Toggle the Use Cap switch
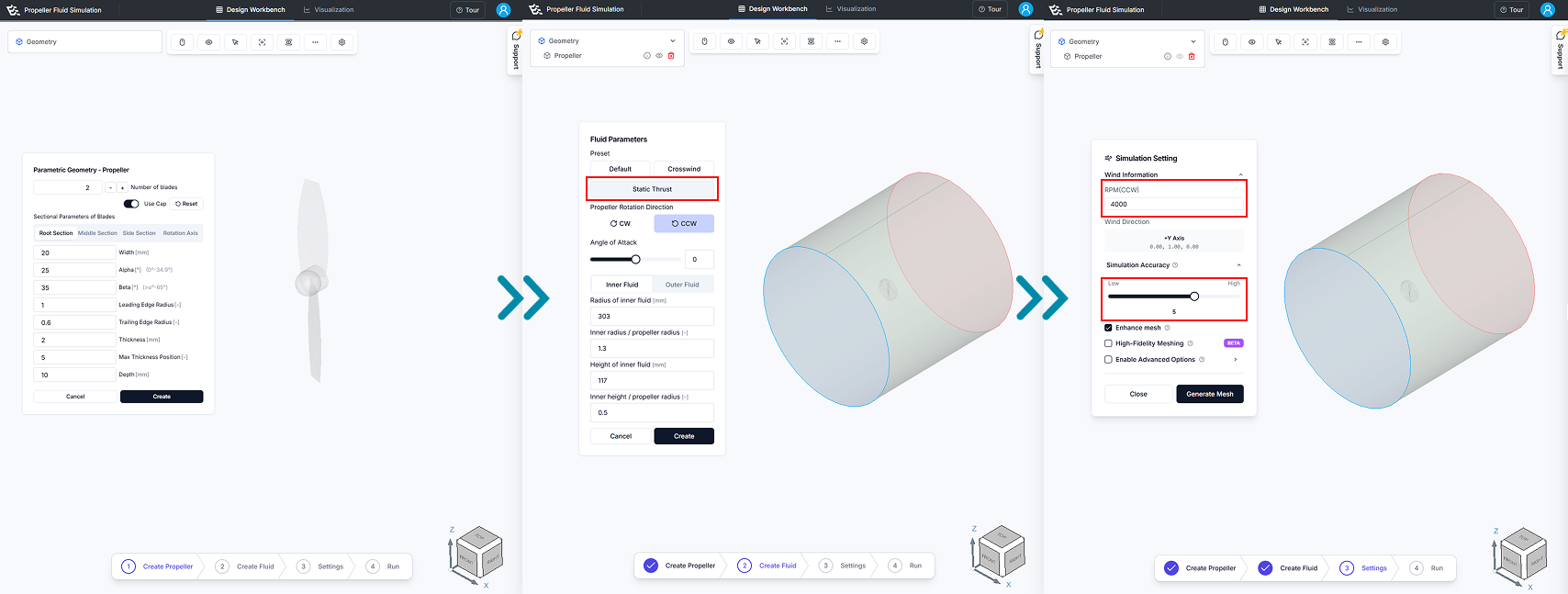The height and width of the screenshot is (594, 1568). 131,204
